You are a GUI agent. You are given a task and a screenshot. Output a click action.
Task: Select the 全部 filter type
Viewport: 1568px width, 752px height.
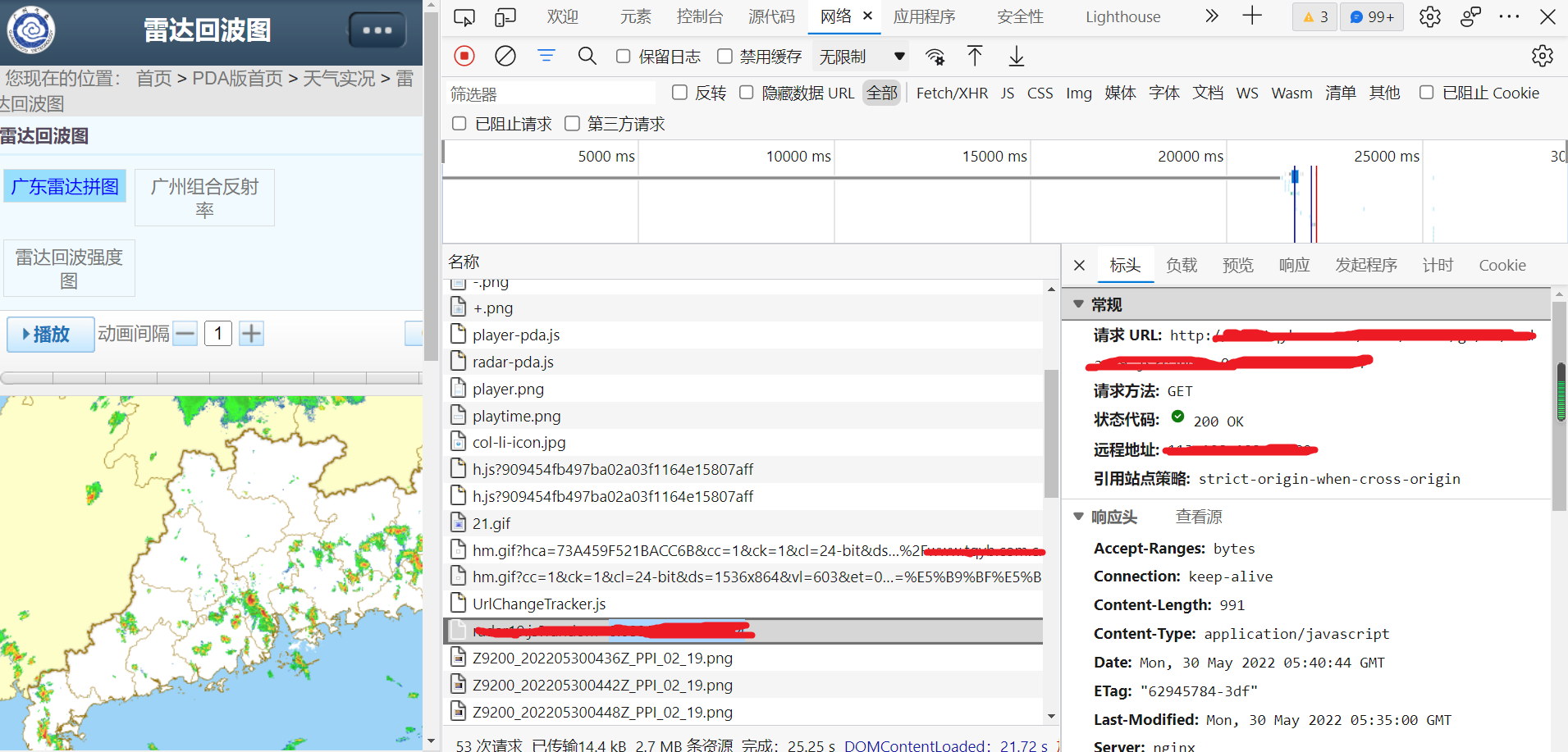[882, 93]
